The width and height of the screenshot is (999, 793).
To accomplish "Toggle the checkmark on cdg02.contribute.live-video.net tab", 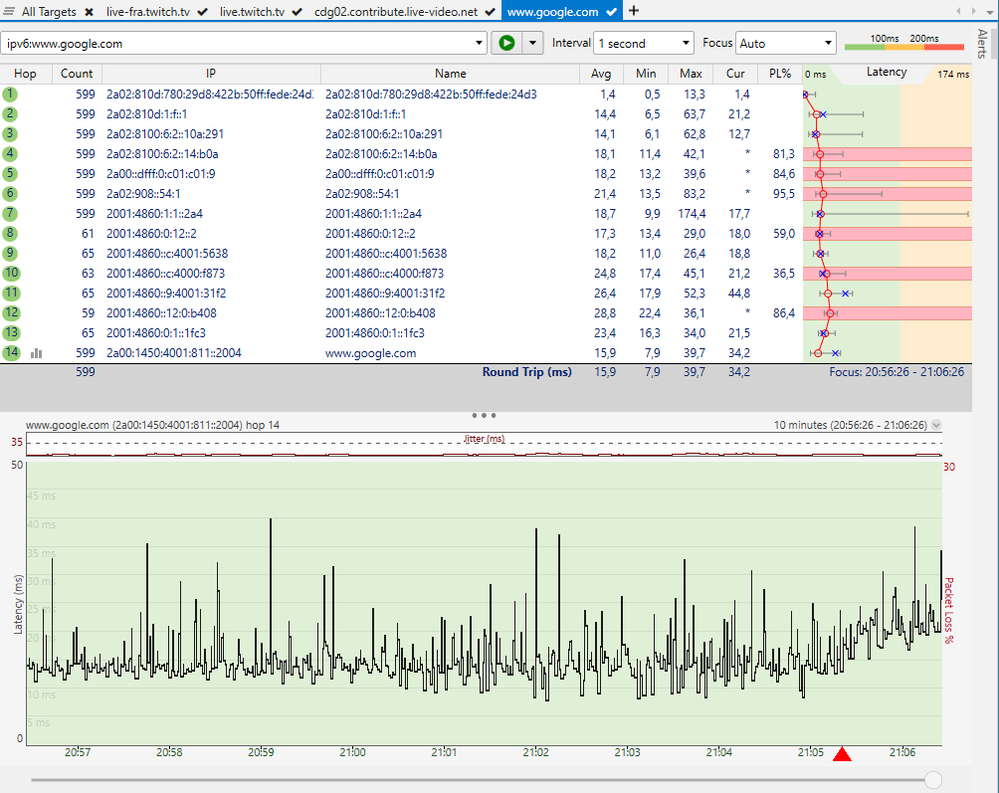I will 489,11.
